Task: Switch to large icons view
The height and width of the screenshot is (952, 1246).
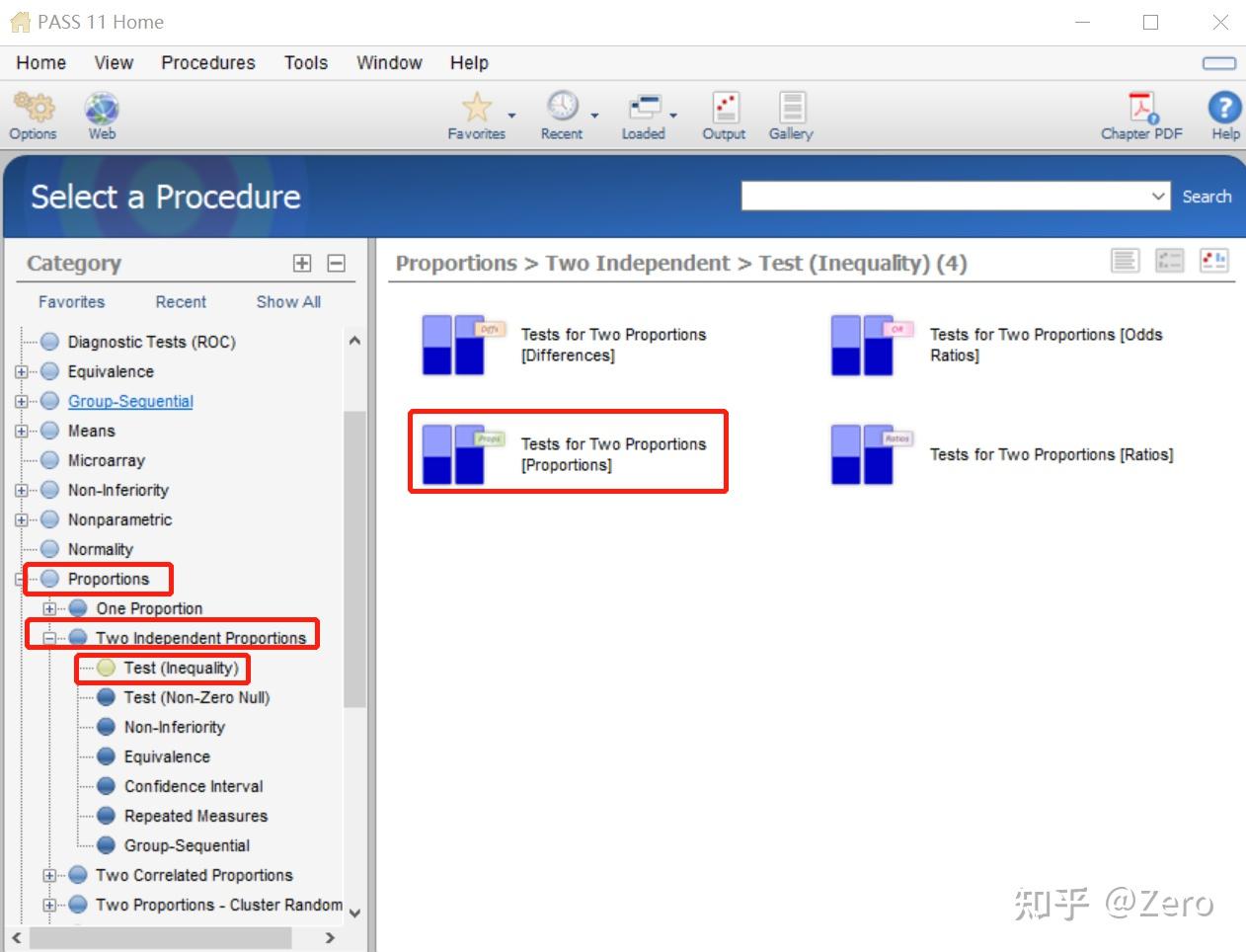Action: tap(1213, 261)
